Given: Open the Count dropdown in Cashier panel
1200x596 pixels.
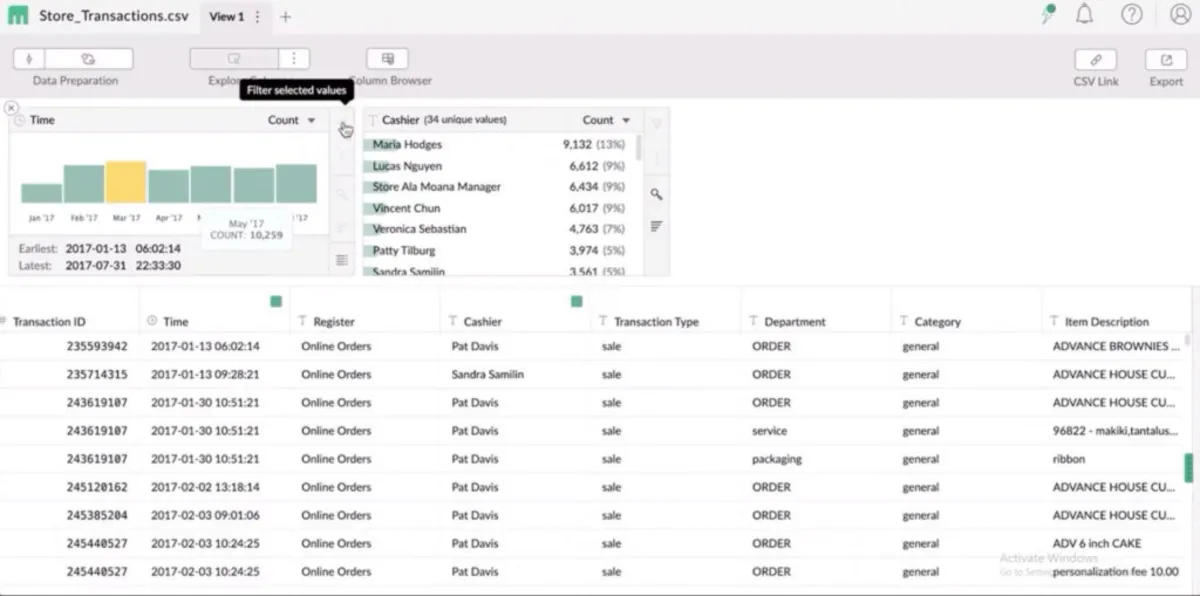Looking at the screenshot, I should [606, 120].
